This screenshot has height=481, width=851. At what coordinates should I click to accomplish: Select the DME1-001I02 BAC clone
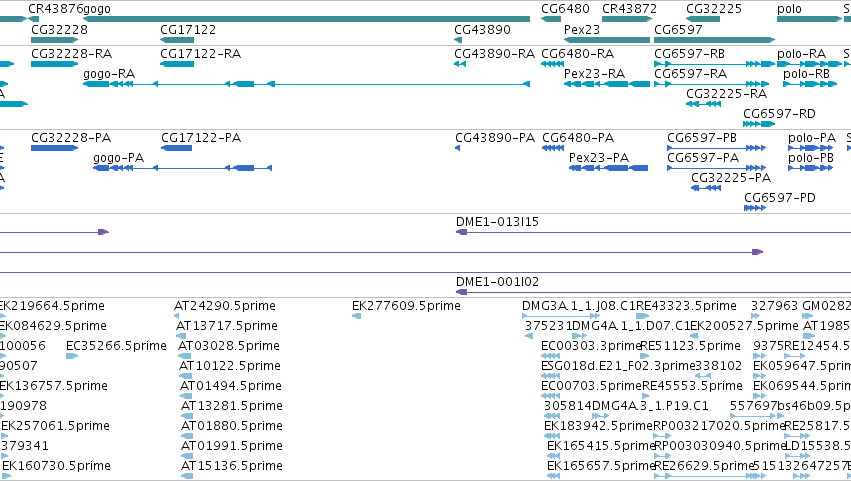coord(653,293)
